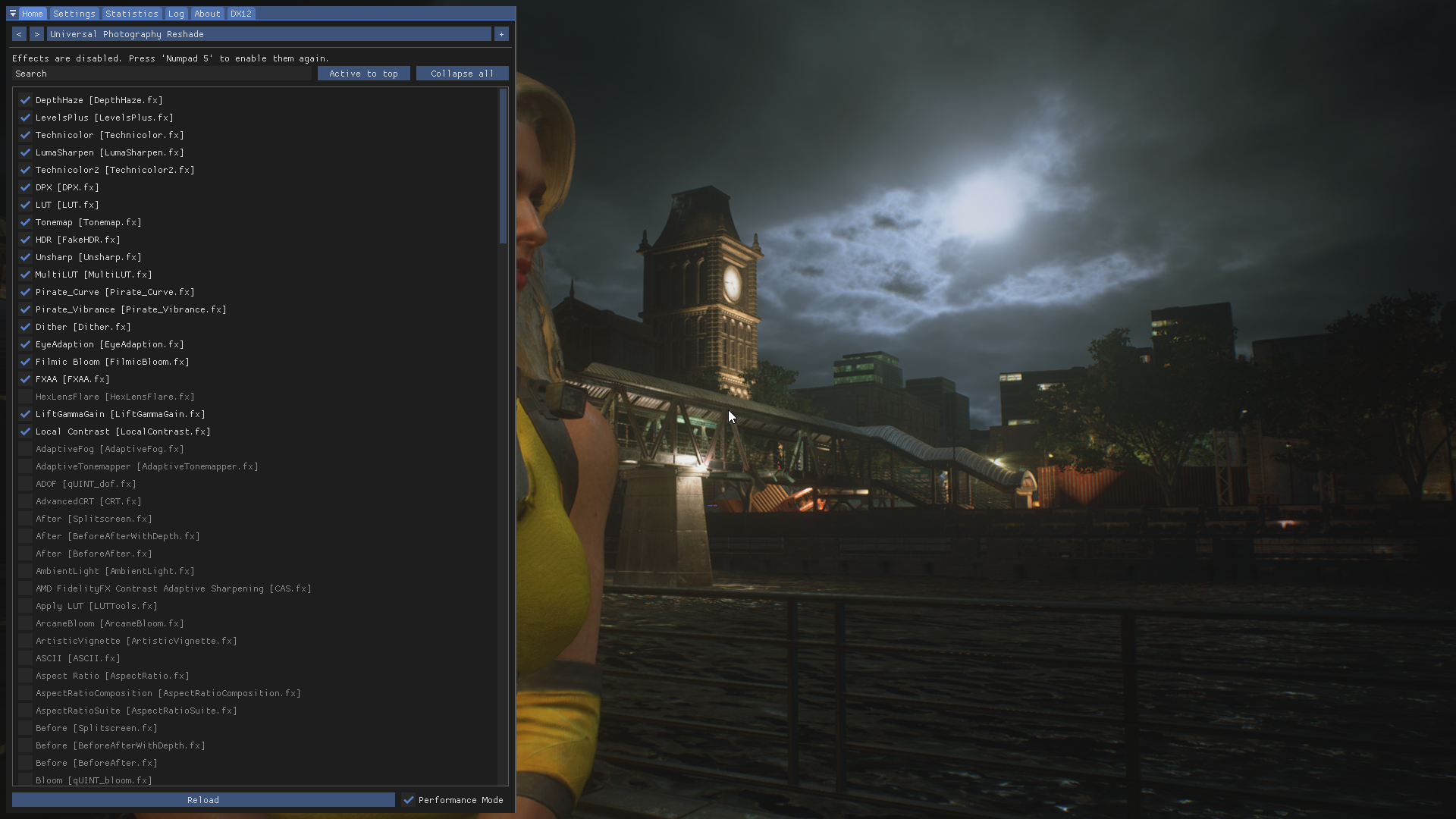This screenshot has width=1456, height=819.
Task: Check the Apply LUT [LUTTools.fx] effect
Action: click(25, 606)
